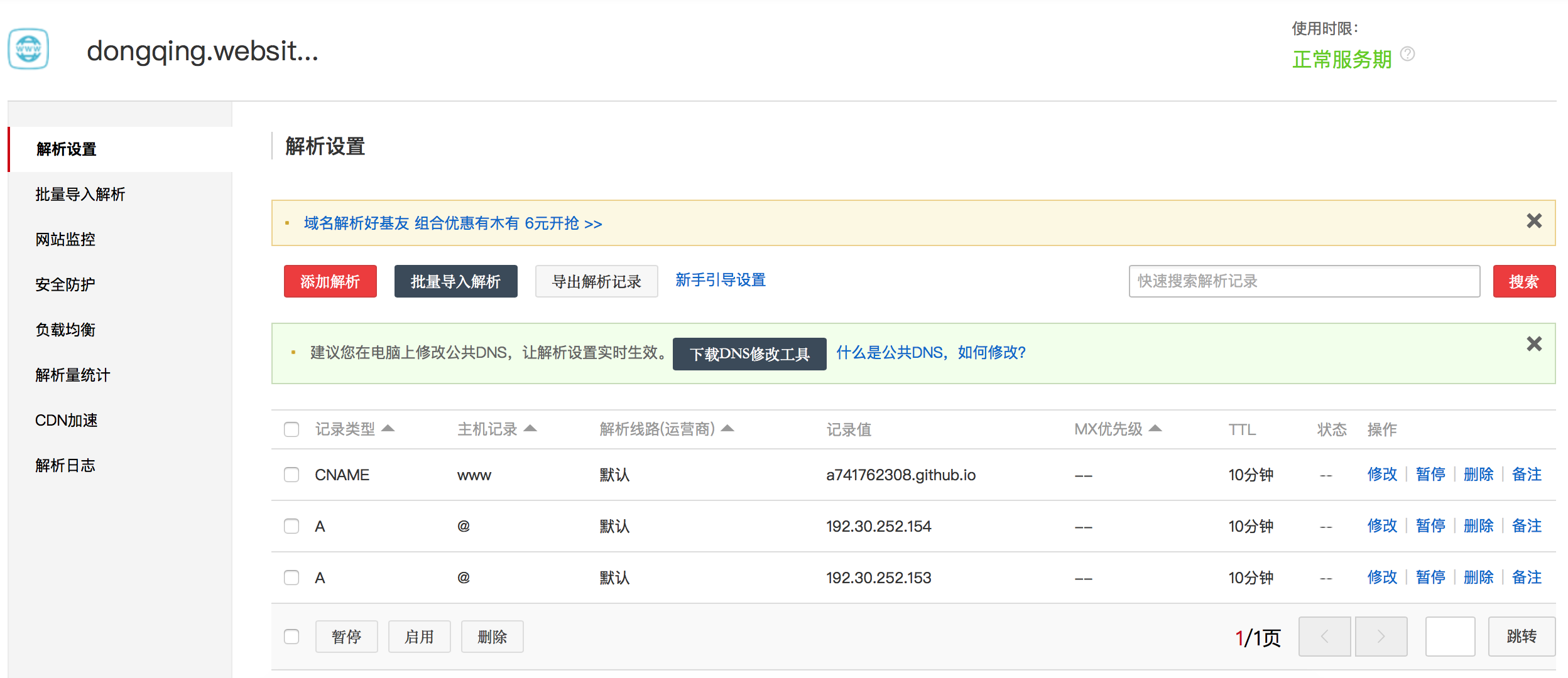1568x678 pixels.
Task: Sort by 记录类型 column arrow
Action: pos(388,428)
